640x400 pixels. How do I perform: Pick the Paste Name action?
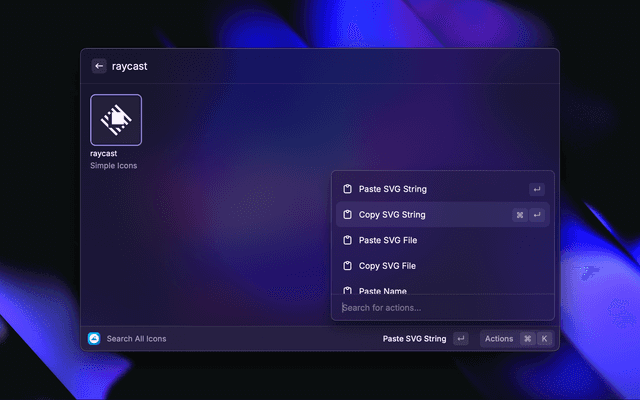[x=383, y=290]
